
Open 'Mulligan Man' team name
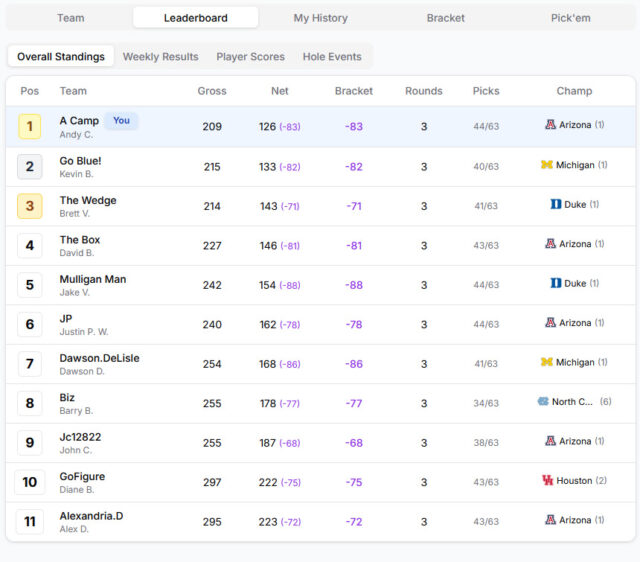point(93,279)
